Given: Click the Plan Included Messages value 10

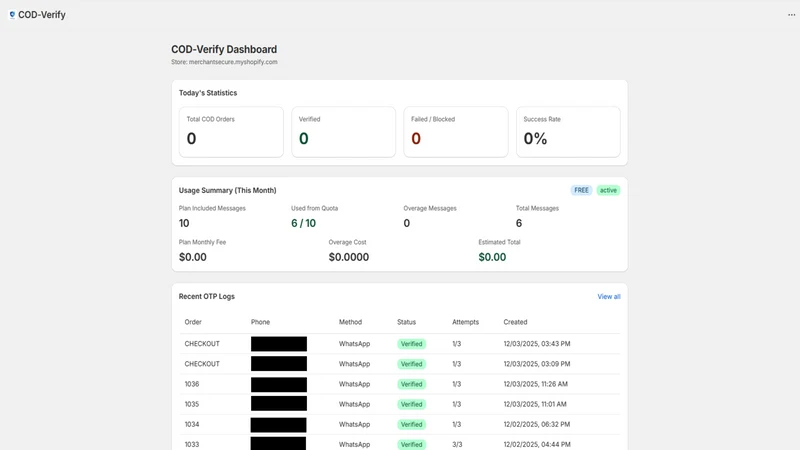Looking at the screenshot, I should (x=184, y=223).
